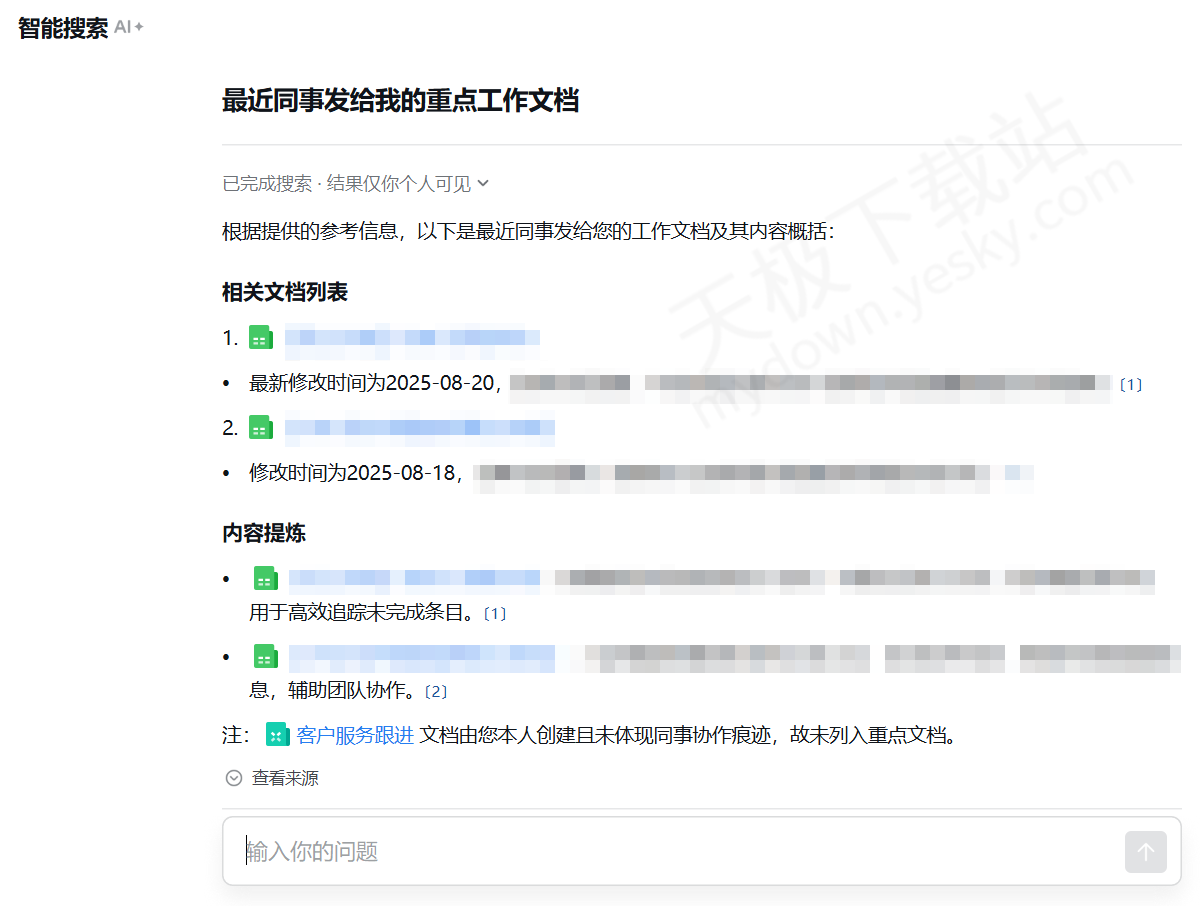
Task: Open the blurred title link of document 2
Action: click(x=419, y=429)
